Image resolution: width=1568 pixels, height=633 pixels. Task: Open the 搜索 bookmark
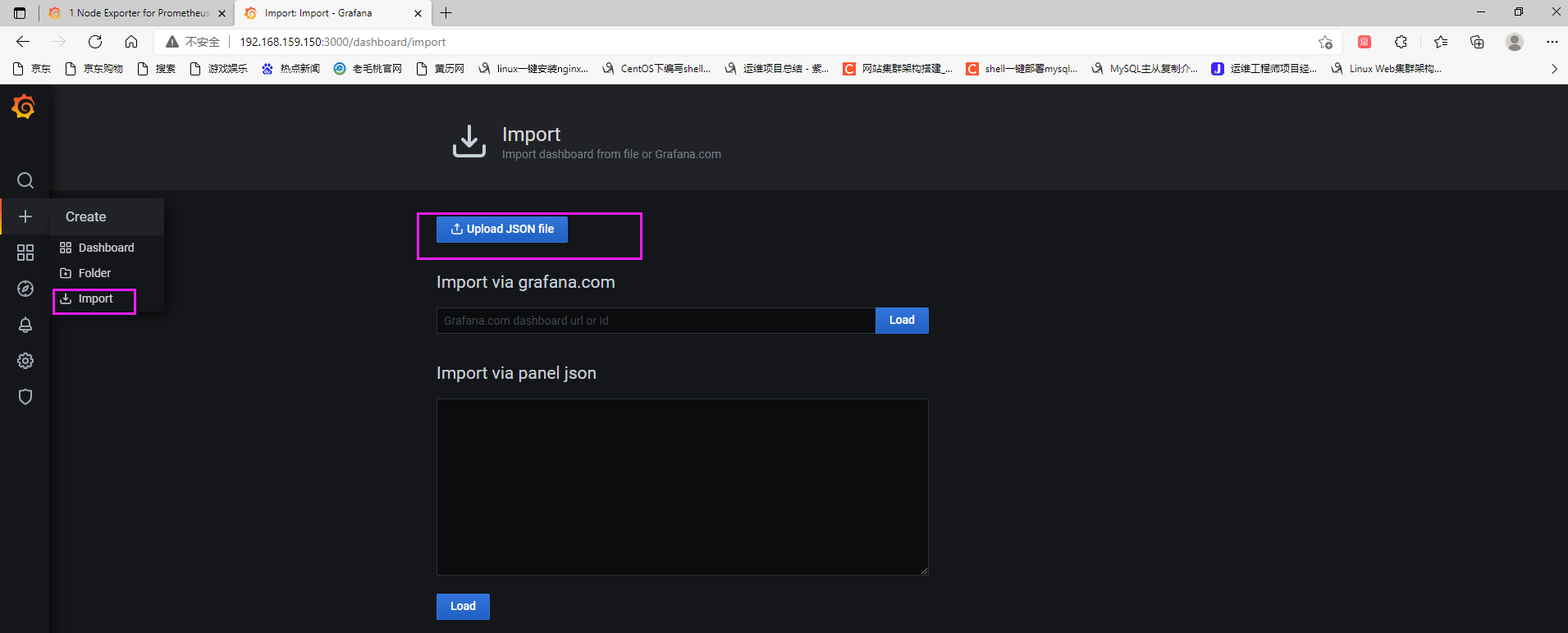tap(156, 69)
